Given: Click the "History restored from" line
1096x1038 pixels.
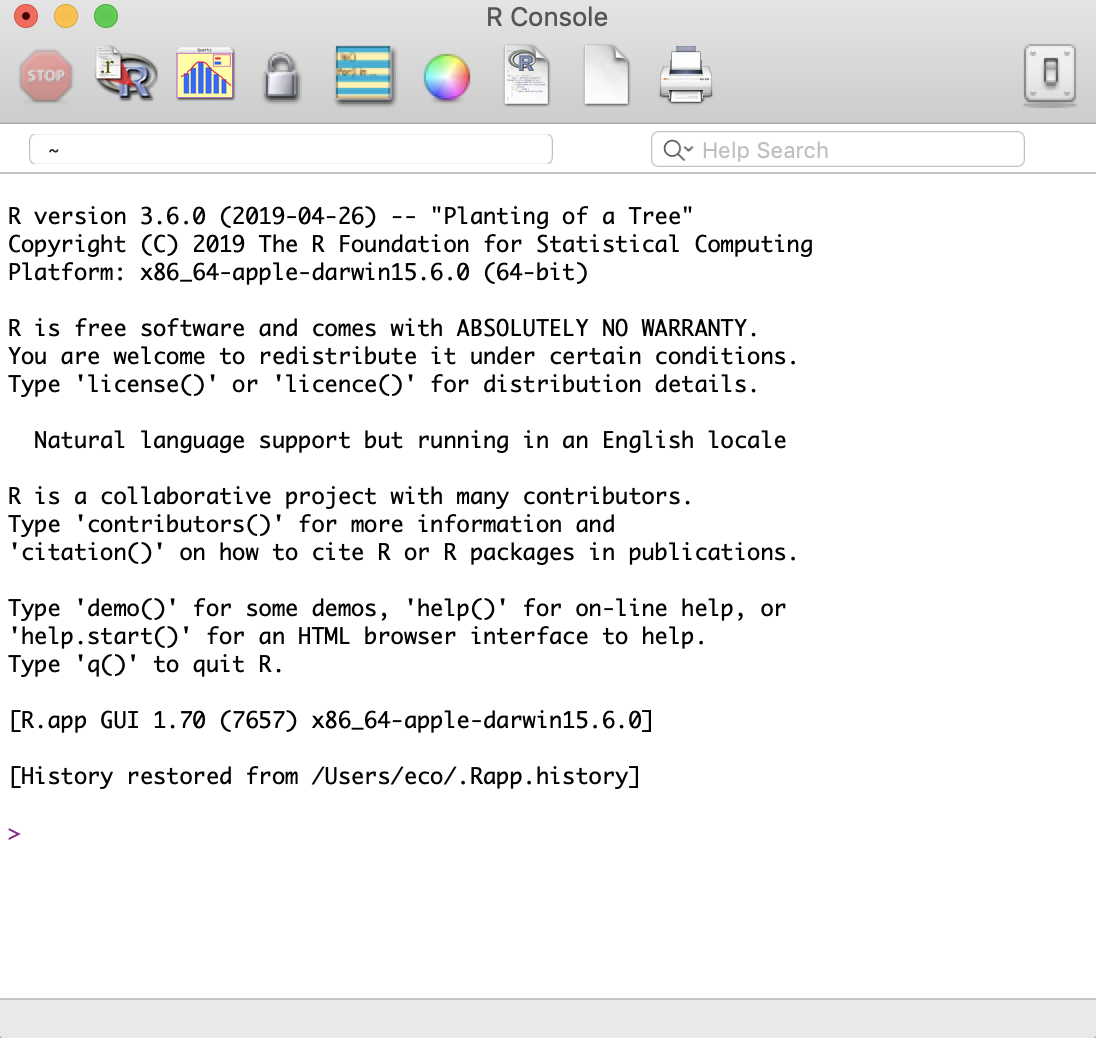Looking at the screenshot, I should pyautogui.click(x=324, y=776).
